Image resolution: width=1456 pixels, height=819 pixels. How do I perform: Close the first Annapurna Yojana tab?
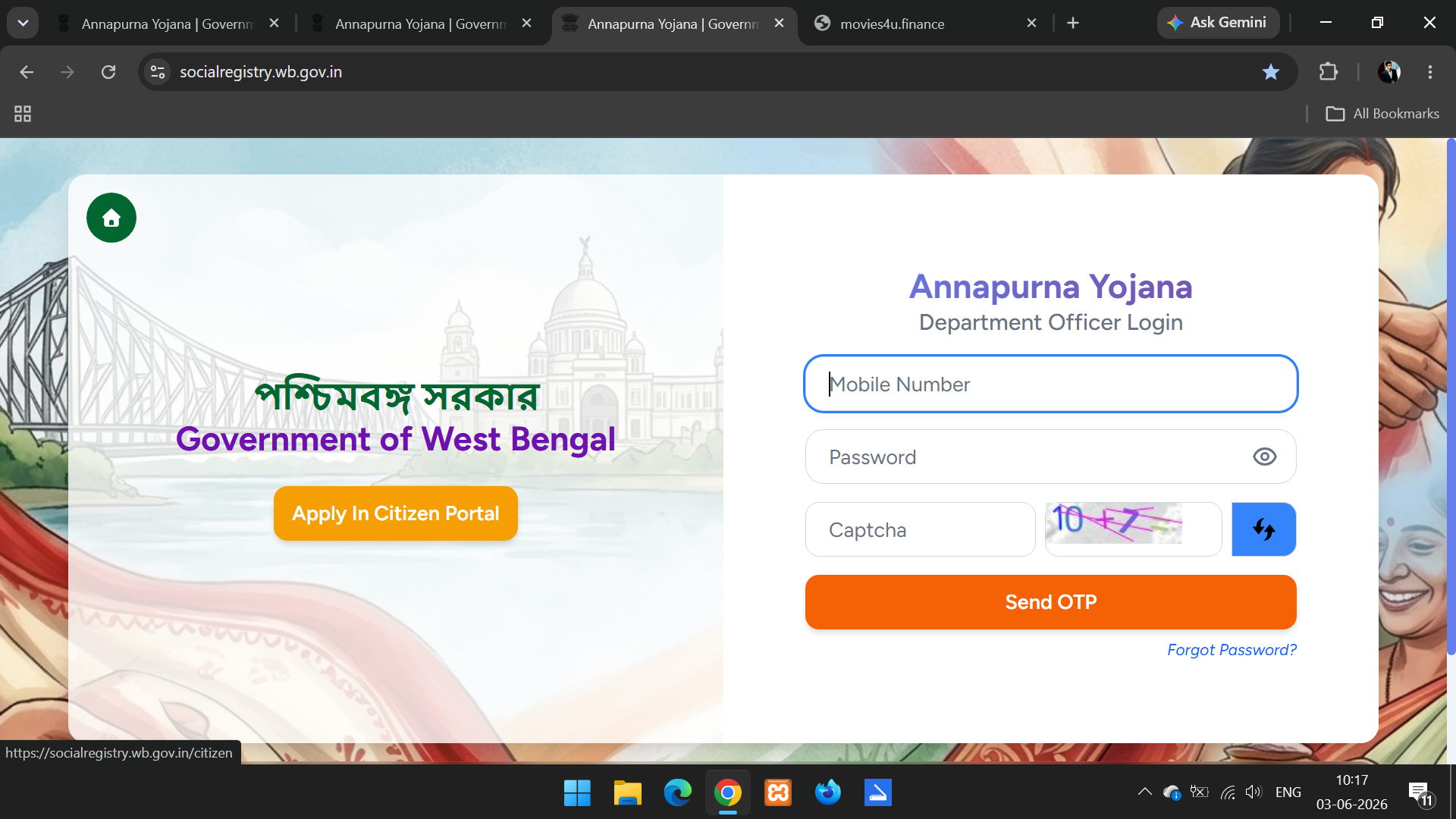pyautogui.click(x=275, y=24)
